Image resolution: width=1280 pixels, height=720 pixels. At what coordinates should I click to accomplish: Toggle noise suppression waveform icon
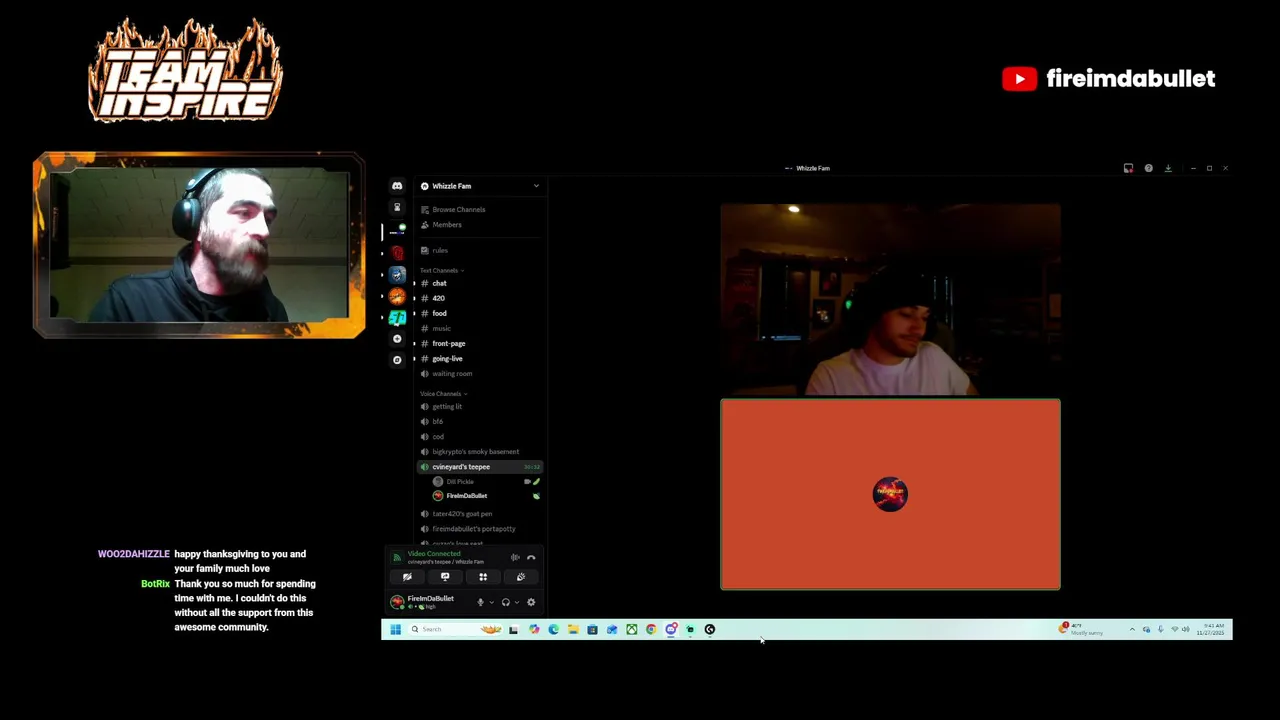click(x=515, y=557)
